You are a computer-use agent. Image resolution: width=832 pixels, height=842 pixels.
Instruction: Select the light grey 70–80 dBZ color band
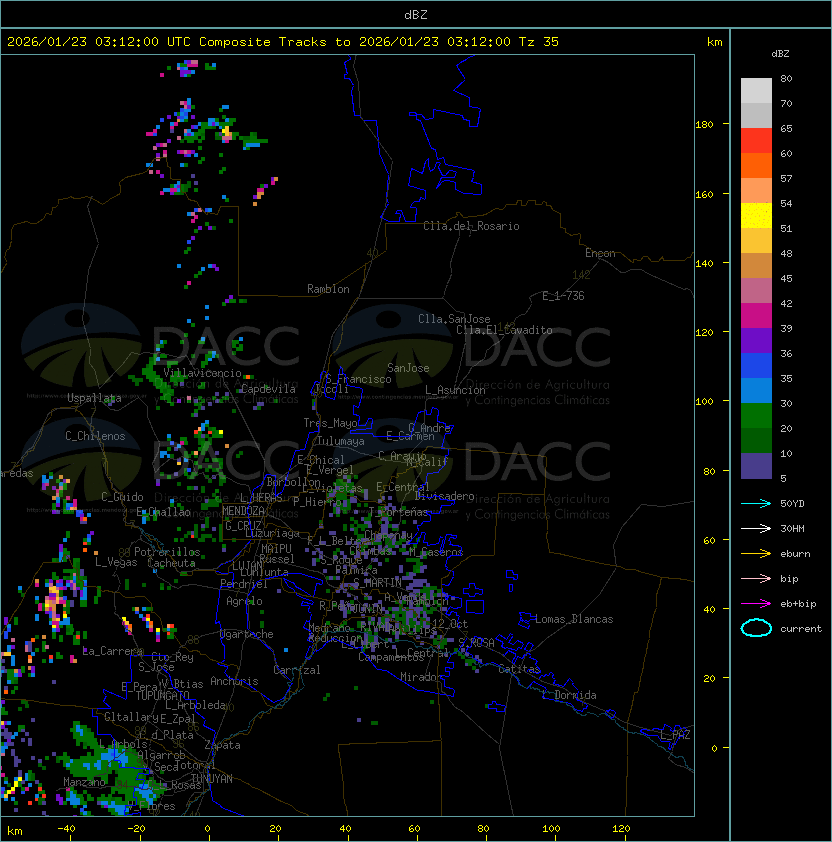point(756,91)
